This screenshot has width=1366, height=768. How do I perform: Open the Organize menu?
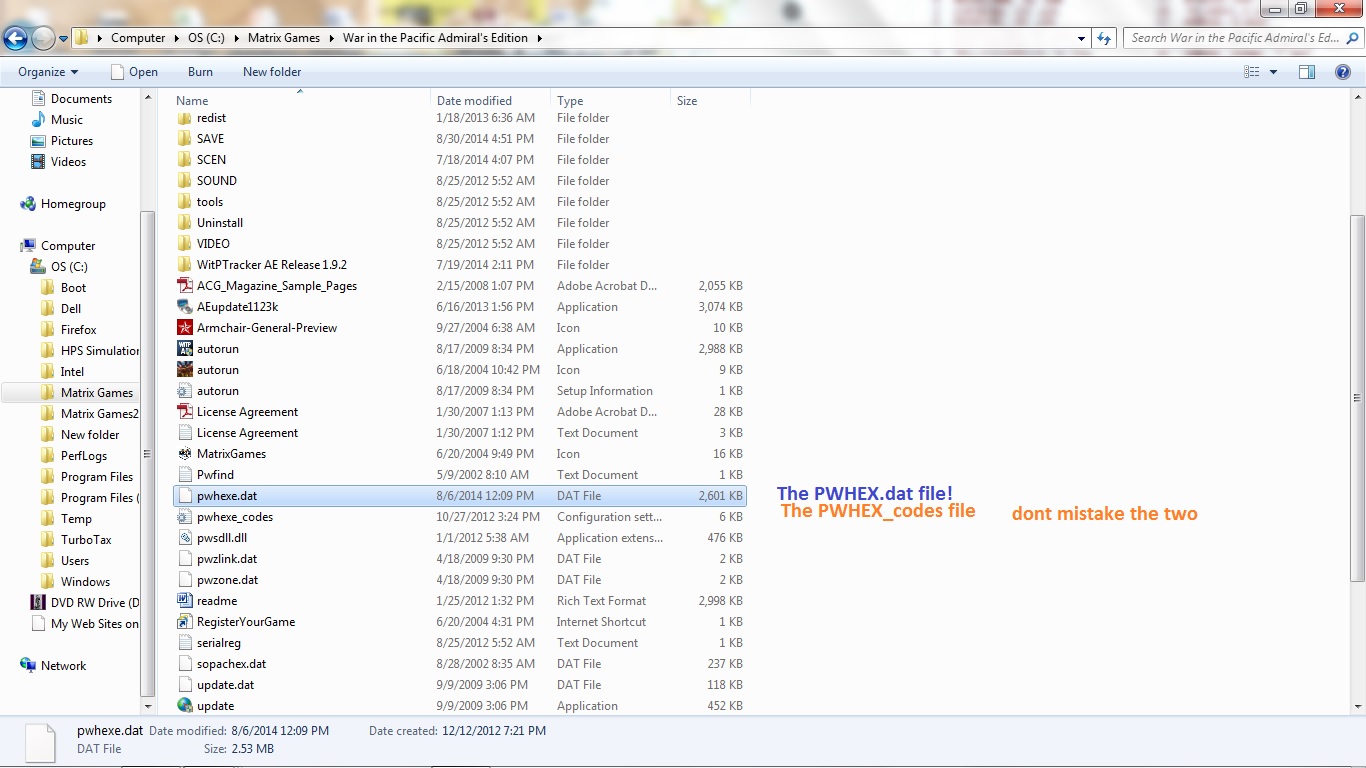click(48, 72)
